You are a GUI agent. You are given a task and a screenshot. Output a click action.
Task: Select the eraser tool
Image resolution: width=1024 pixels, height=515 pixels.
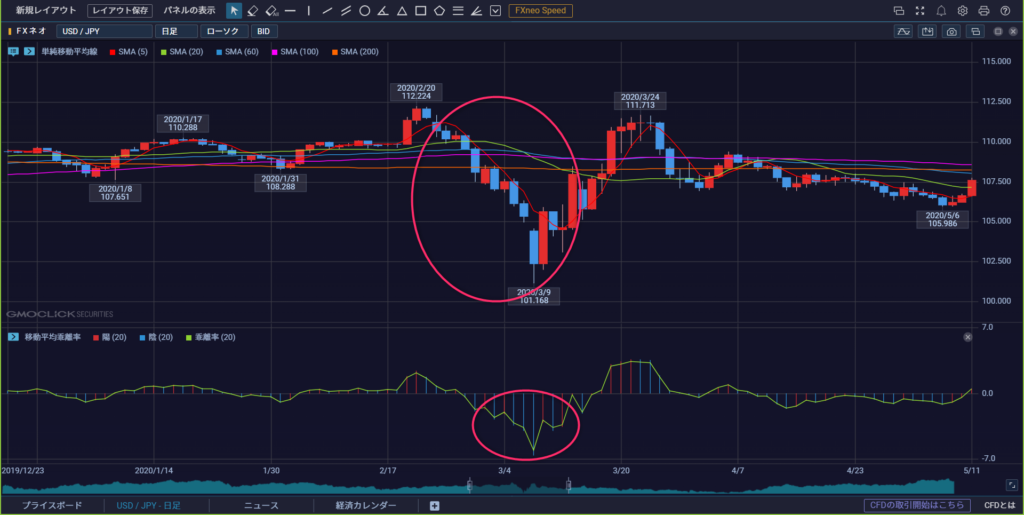tap(253, 10)
